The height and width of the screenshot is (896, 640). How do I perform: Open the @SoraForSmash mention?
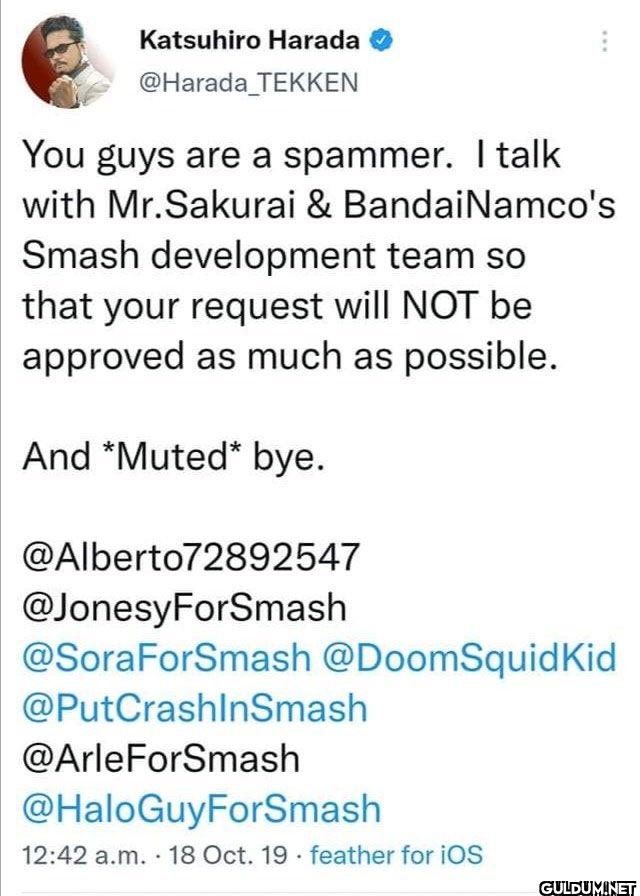coord(166,658)
